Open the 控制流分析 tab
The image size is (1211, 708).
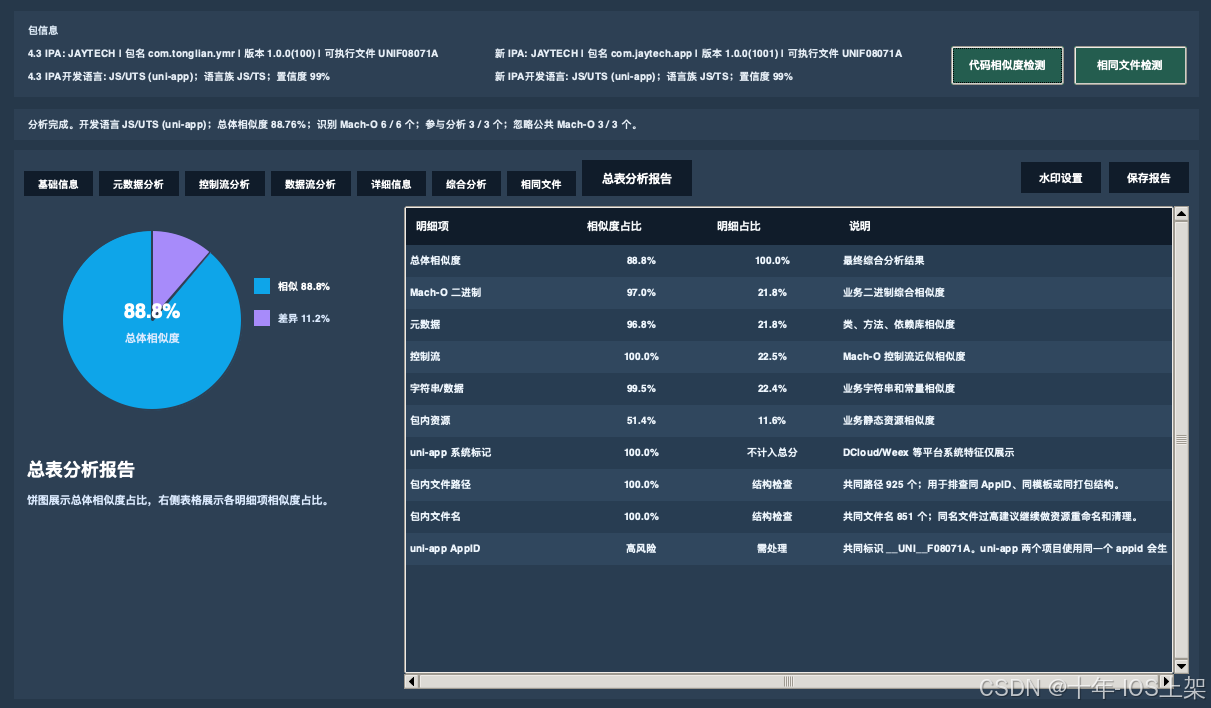point(224,184)
